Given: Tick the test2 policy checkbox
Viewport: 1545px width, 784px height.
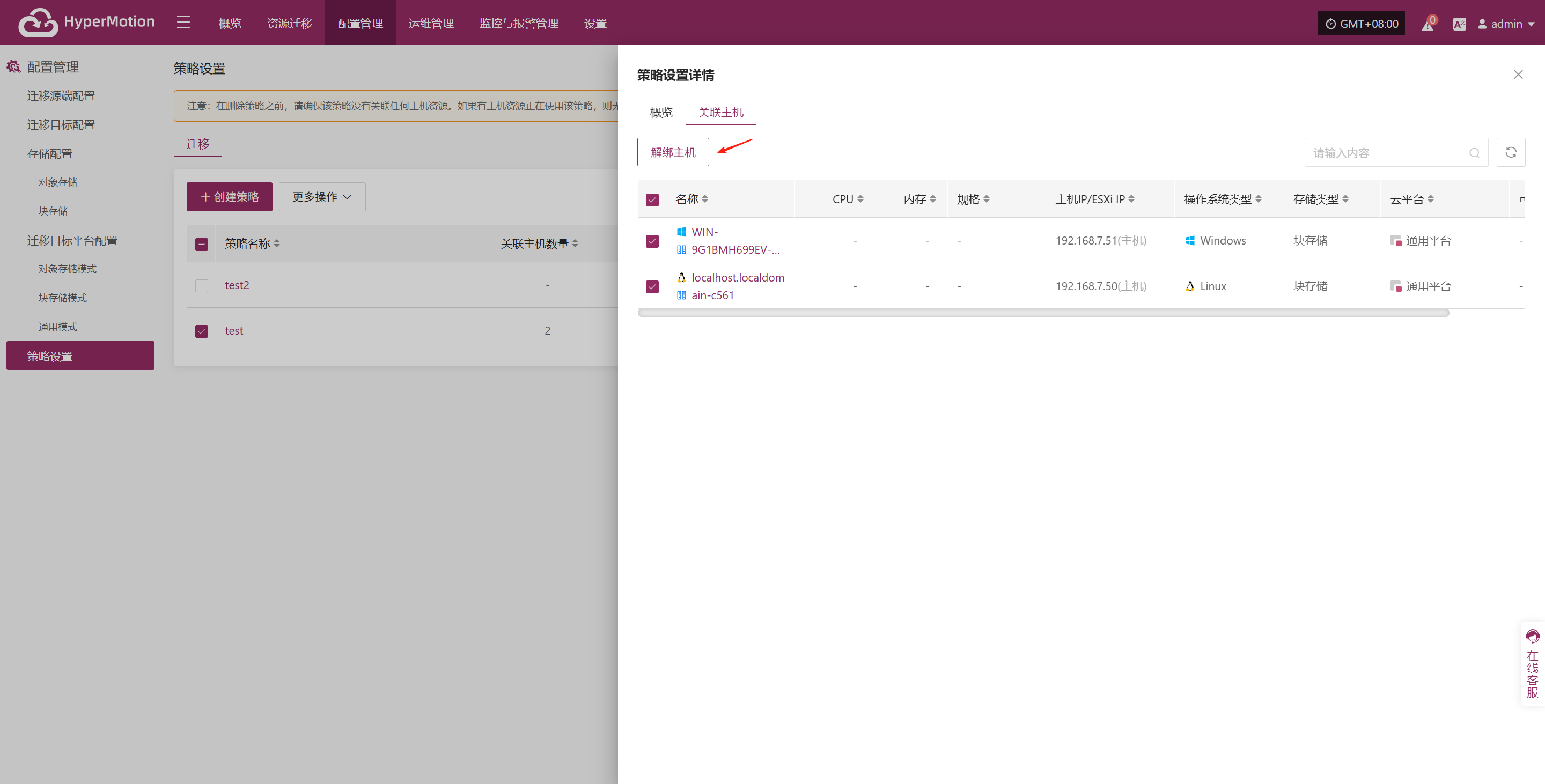Looking at the screenshot, I should coord(202,285).
